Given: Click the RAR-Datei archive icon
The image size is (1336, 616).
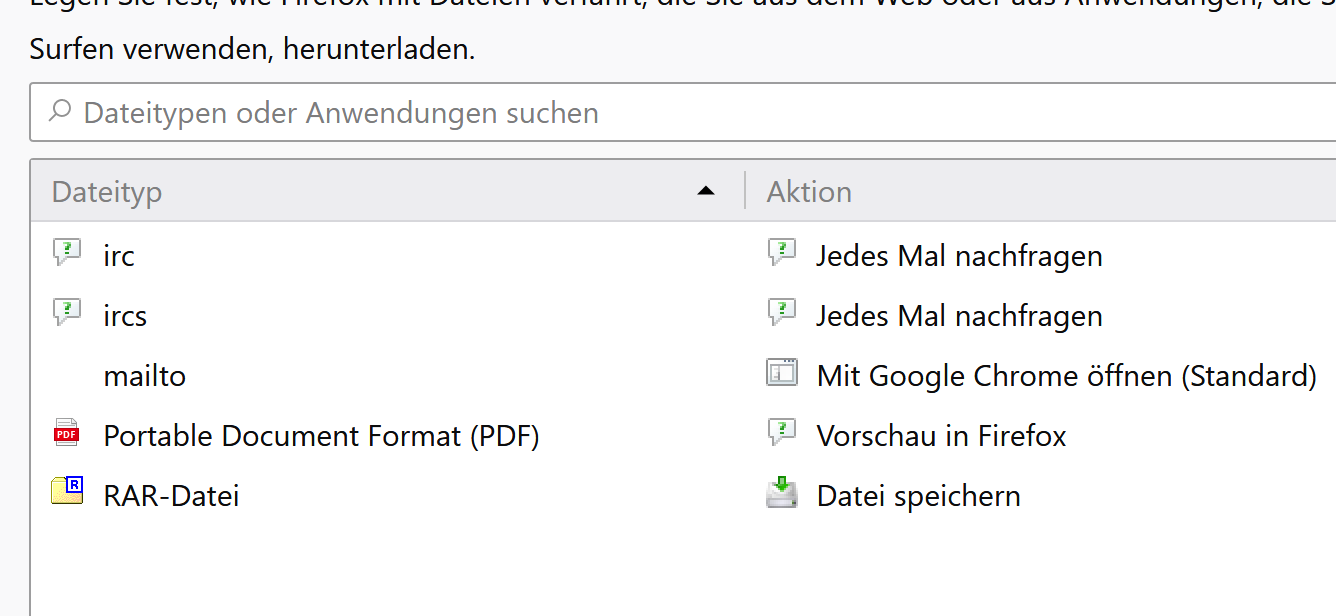Looking at the screenshot, I should coord(67,493).
